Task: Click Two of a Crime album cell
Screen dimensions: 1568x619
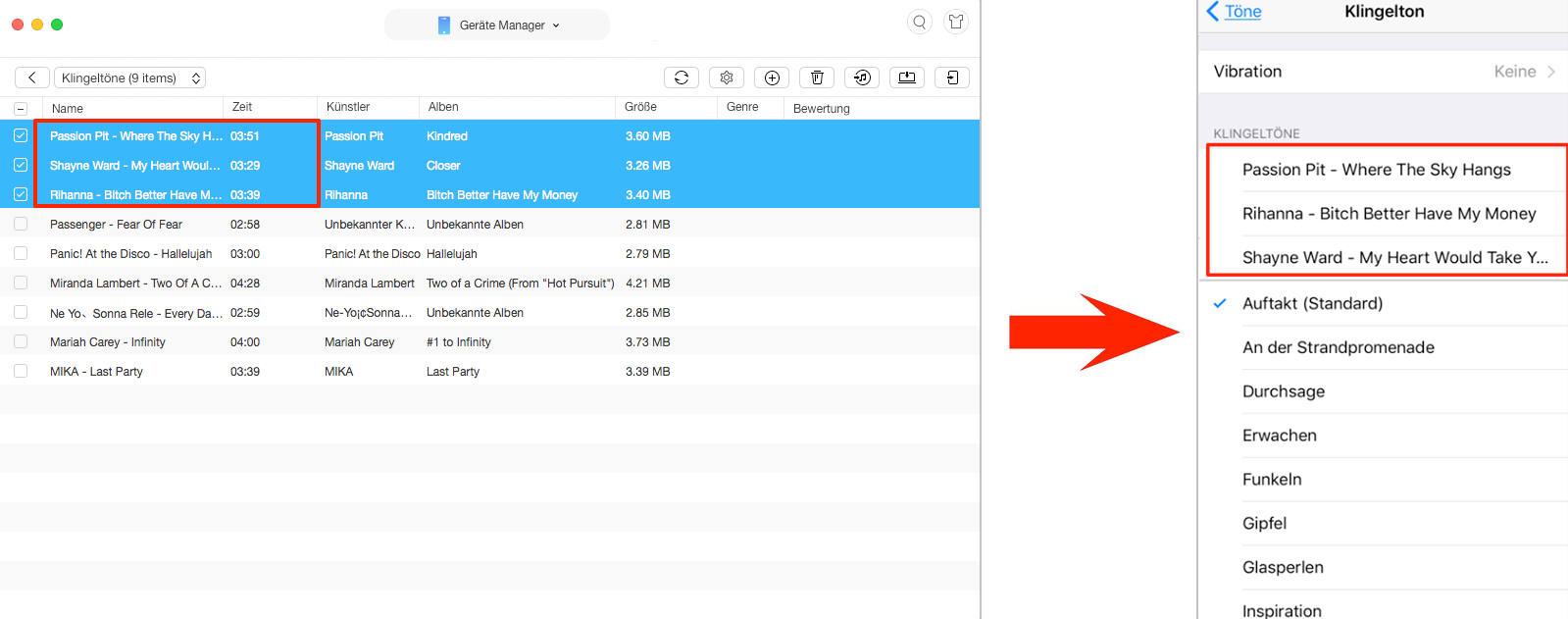Action: coord(521,284)
